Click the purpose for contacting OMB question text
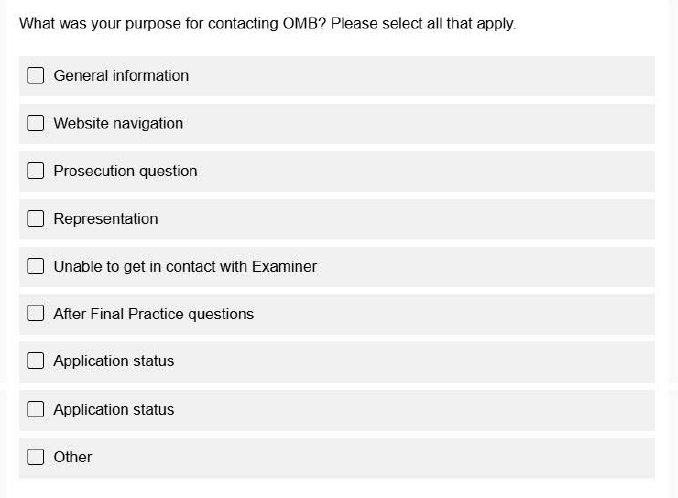The image size is (678, 498). 268,22
